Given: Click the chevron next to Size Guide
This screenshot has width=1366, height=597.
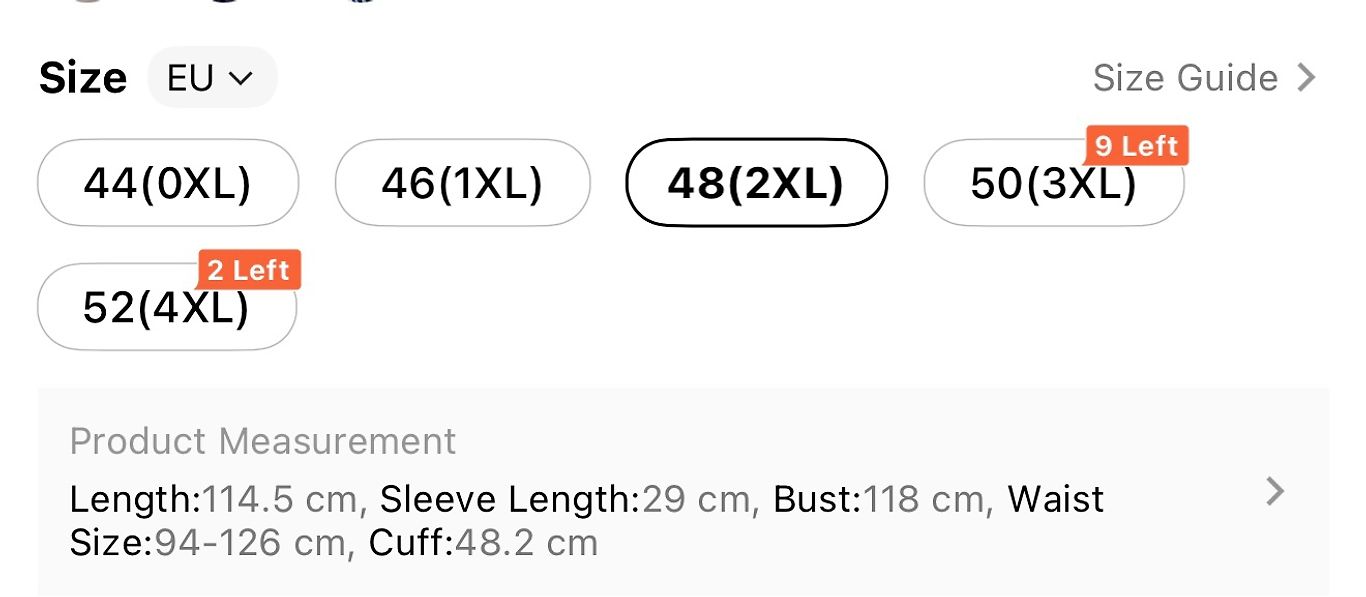Looking at the screenshot, I should point(1306,78).
